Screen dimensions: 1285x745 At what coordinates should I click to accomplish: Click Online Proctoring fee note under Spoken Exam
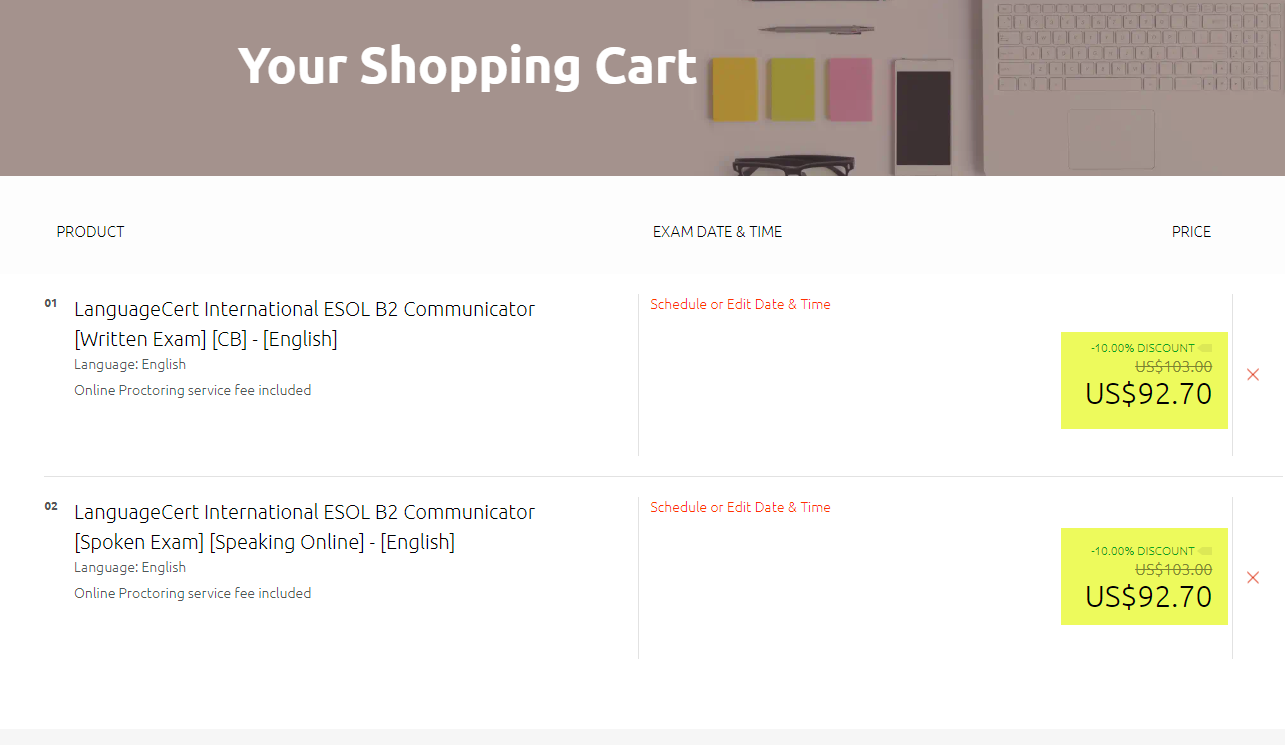coord(192,593)
